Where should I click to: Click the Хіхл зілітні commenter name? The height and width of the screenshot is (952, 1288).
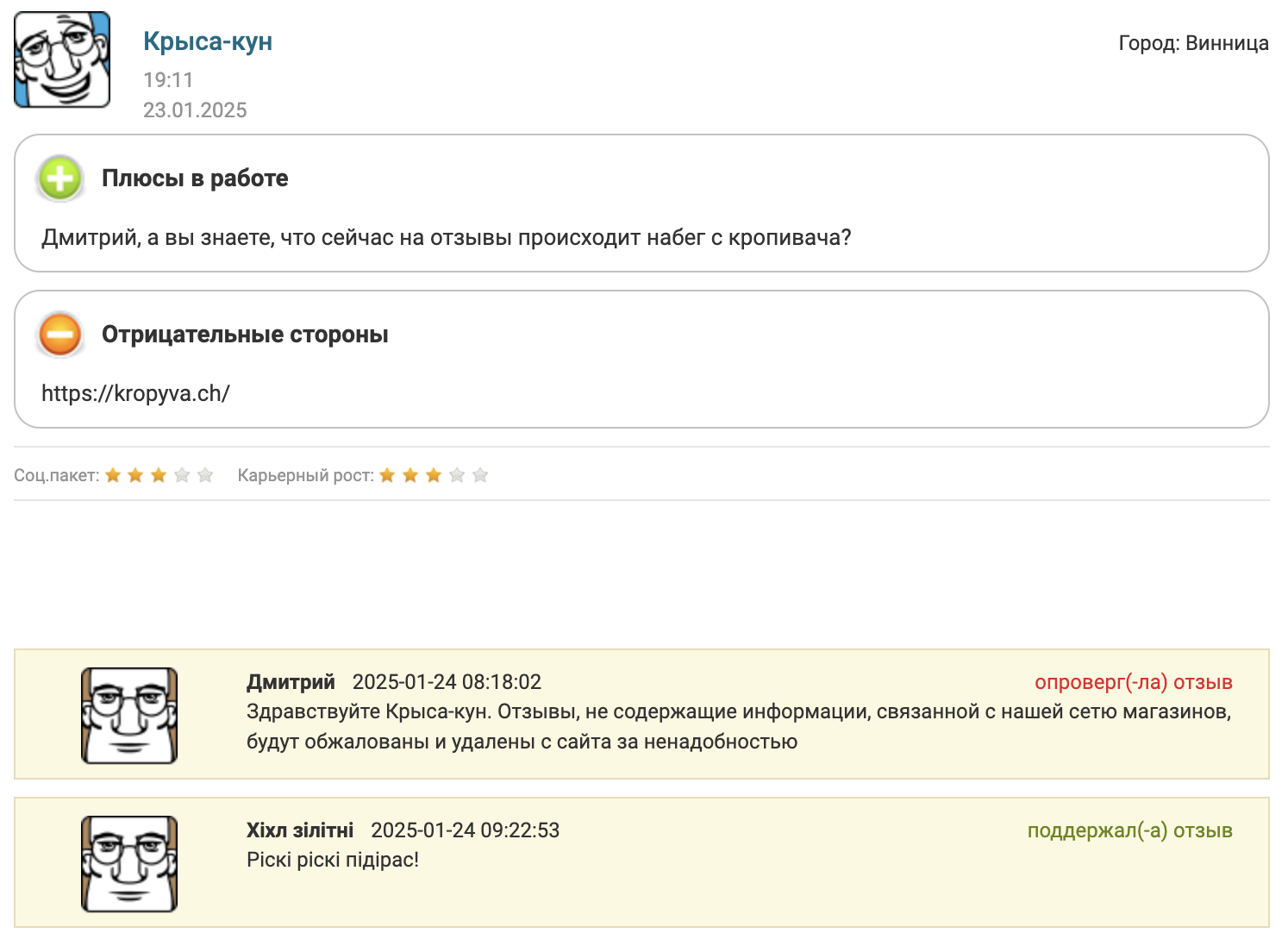click(300, 830)
